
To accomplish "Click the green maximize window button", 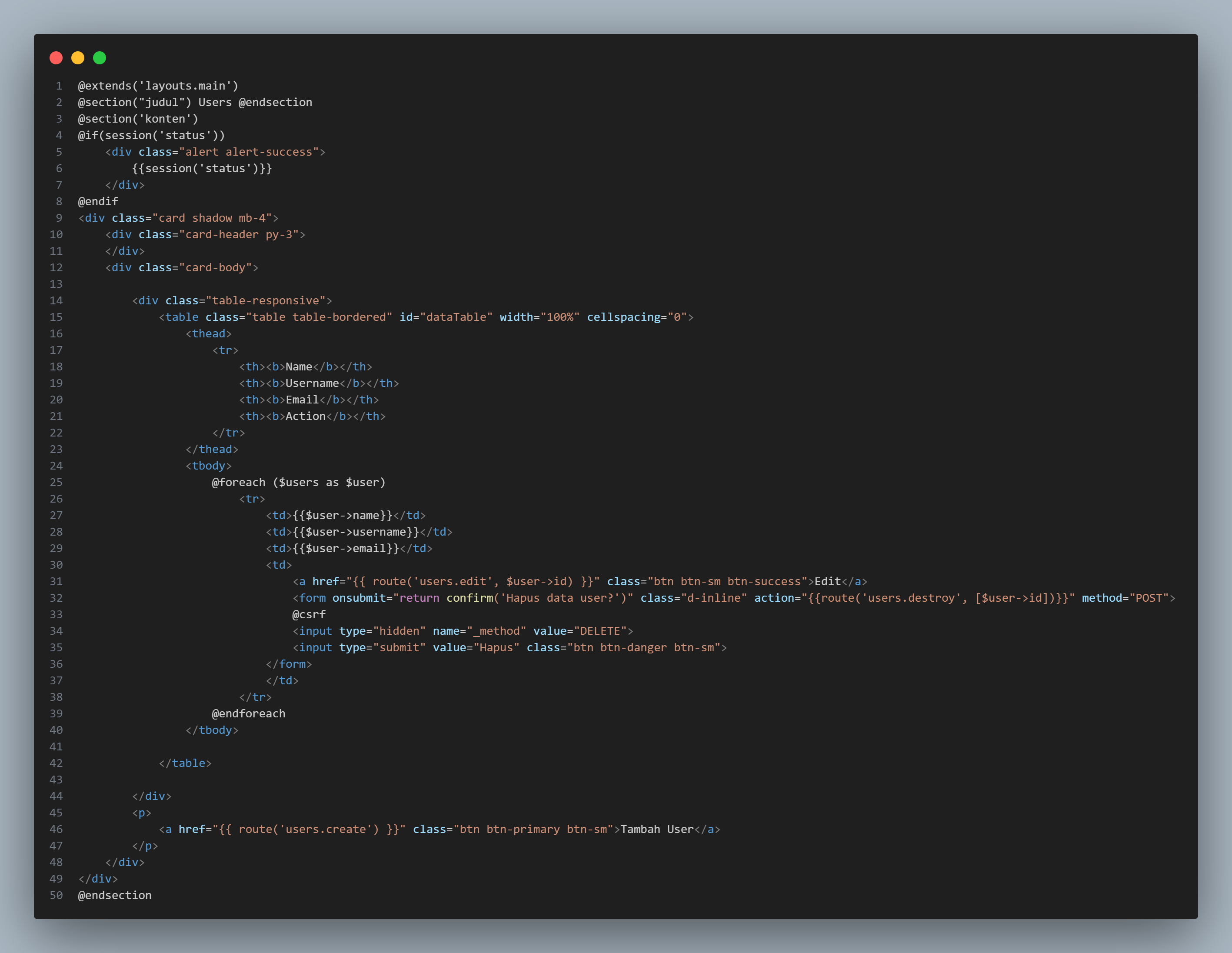I will pyautogui.click(x=99, y=57).
